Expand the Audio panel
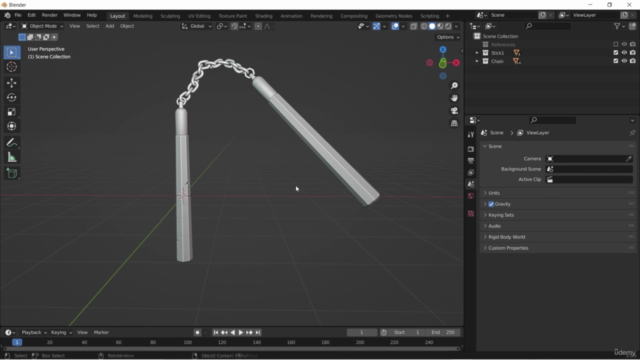This screenshot has height=360, width=640. 558,226
